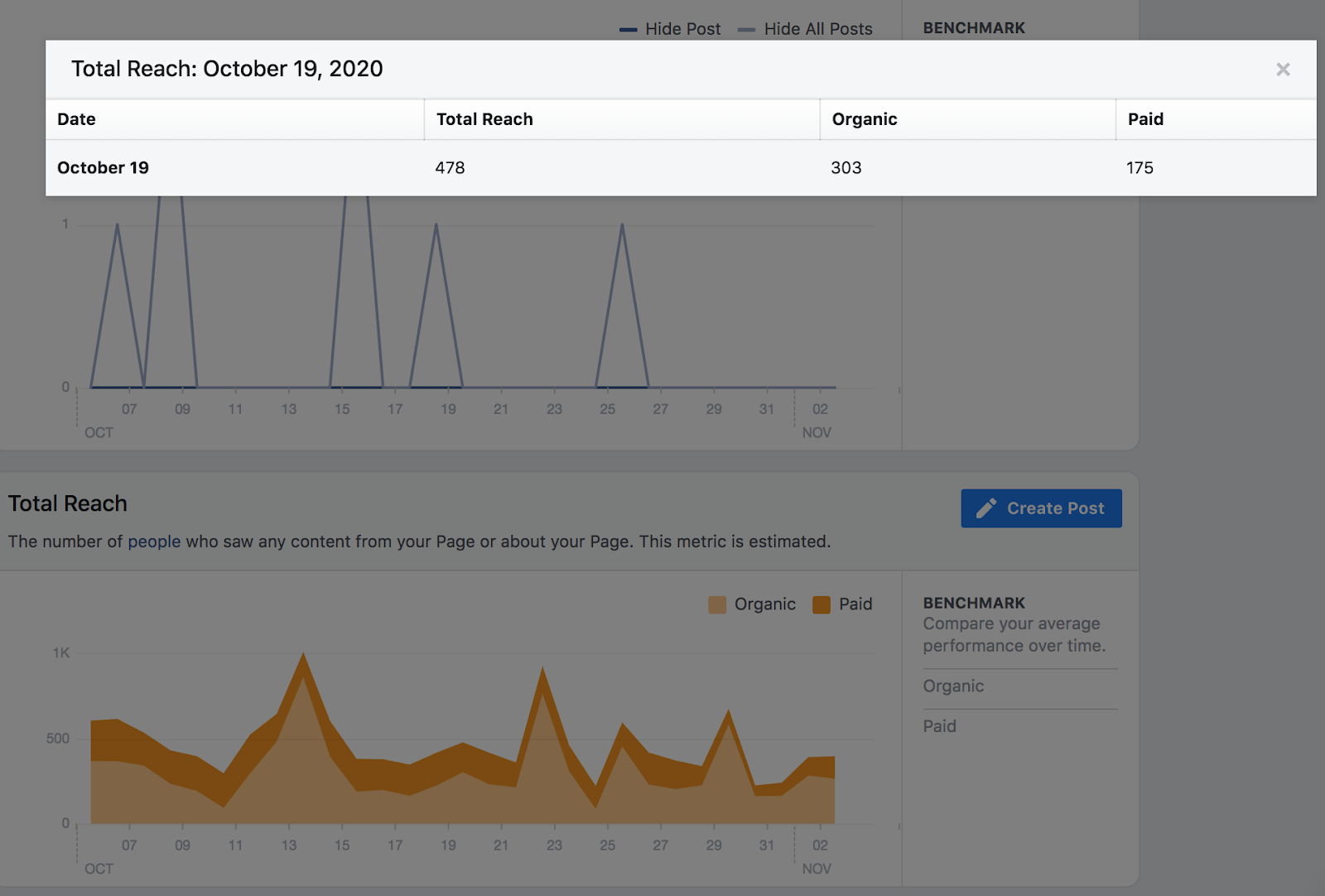Screen dimensions: 1325x896
Task: Toggle the Organic legend color swatch
Action: coord(717,605)
